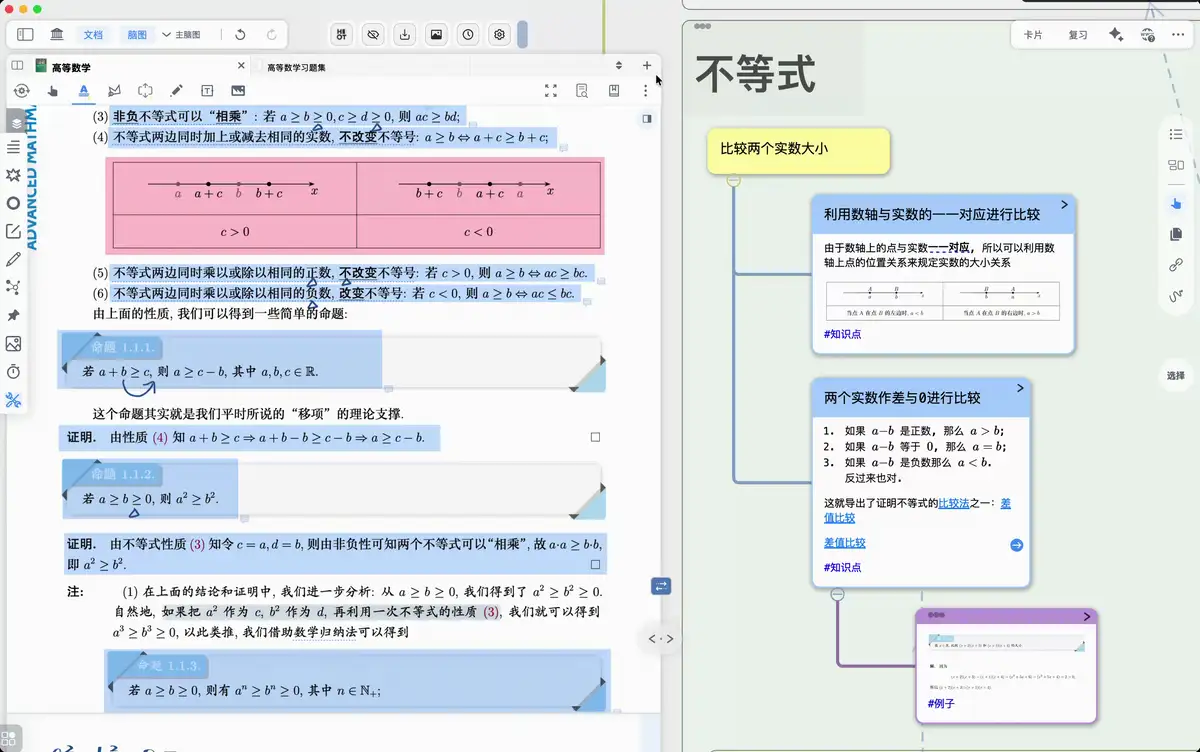
Task: Click the layers icon in left sidebar
Action: pos(15,121)
